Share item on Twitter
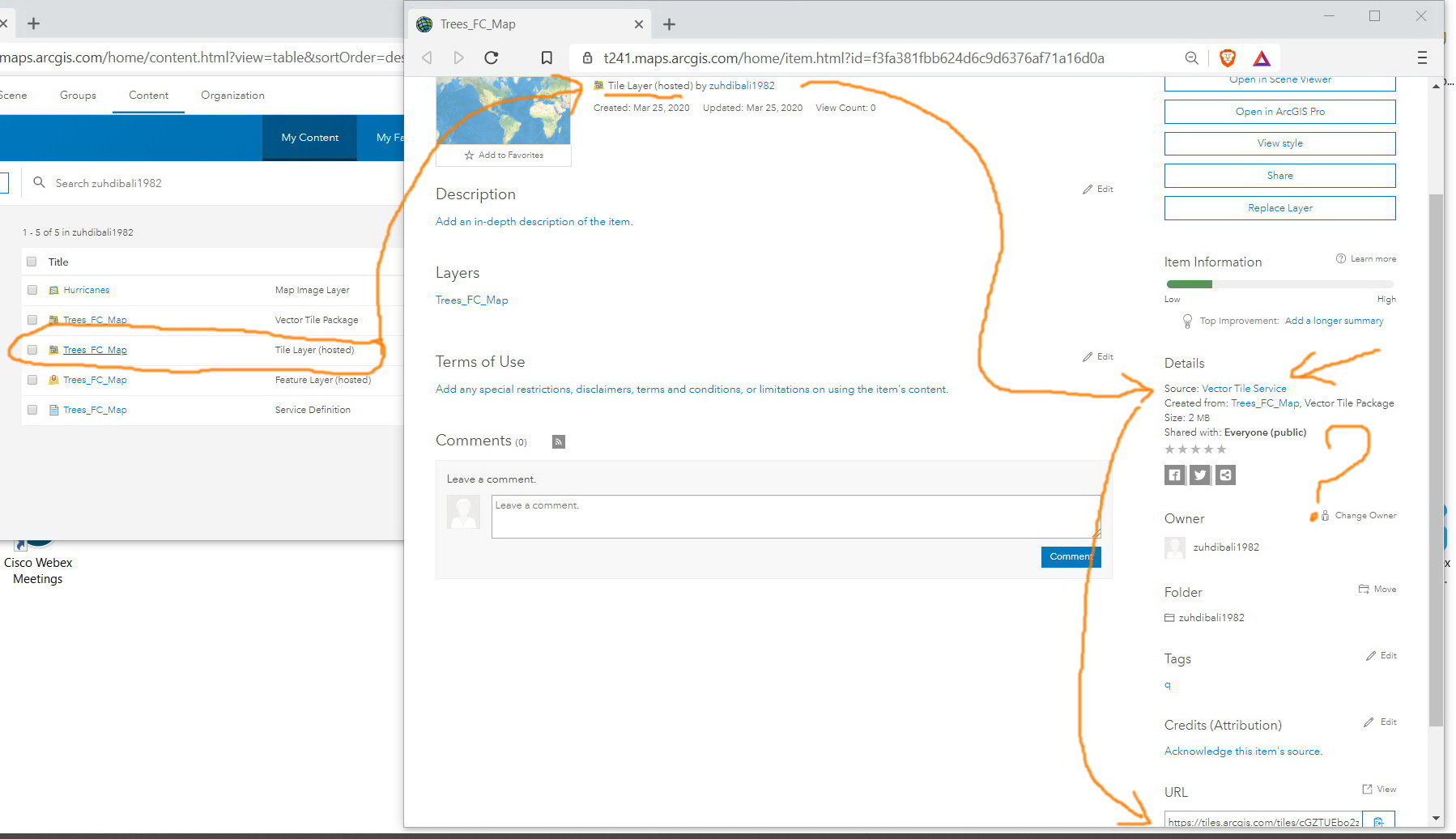Viewport: 1456px width, 839px height. tap(1200, 475)
